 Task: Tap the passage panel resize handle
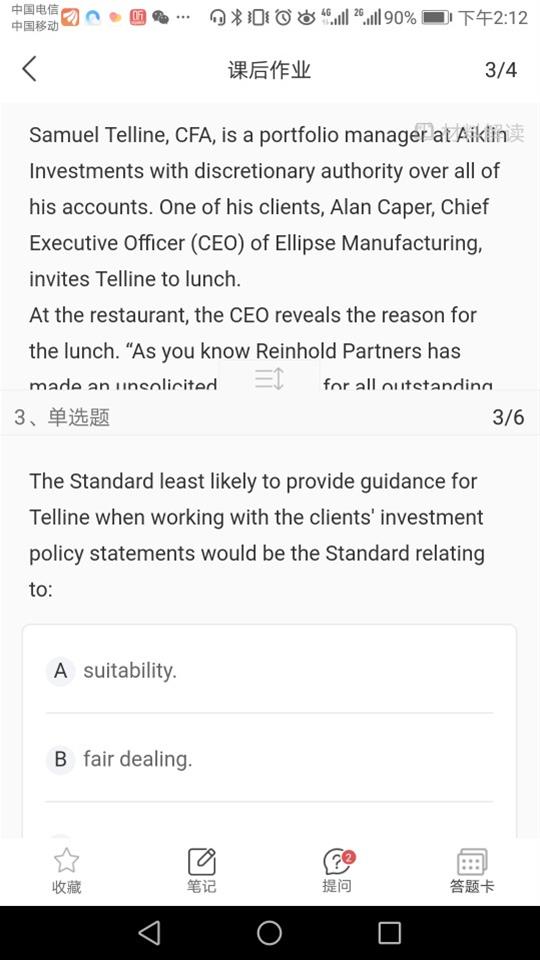pos(269,379)
